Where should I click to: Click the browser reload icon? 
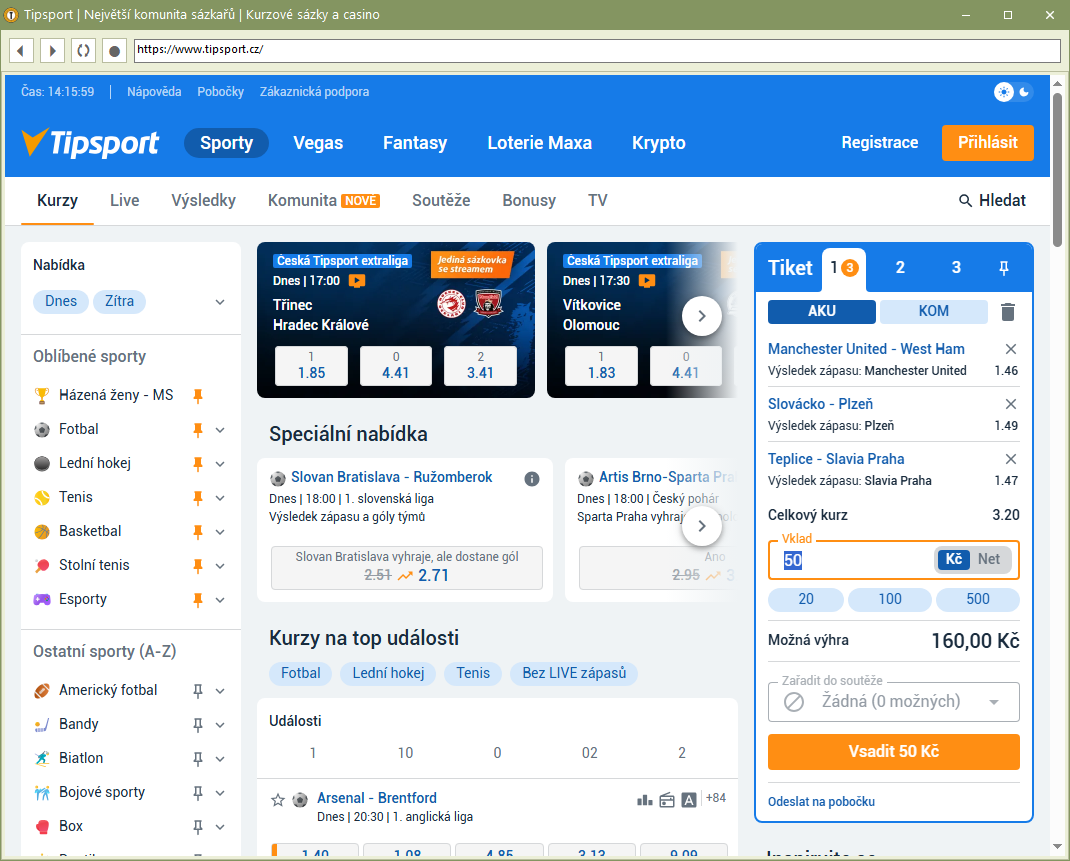(x=84, y=50)
